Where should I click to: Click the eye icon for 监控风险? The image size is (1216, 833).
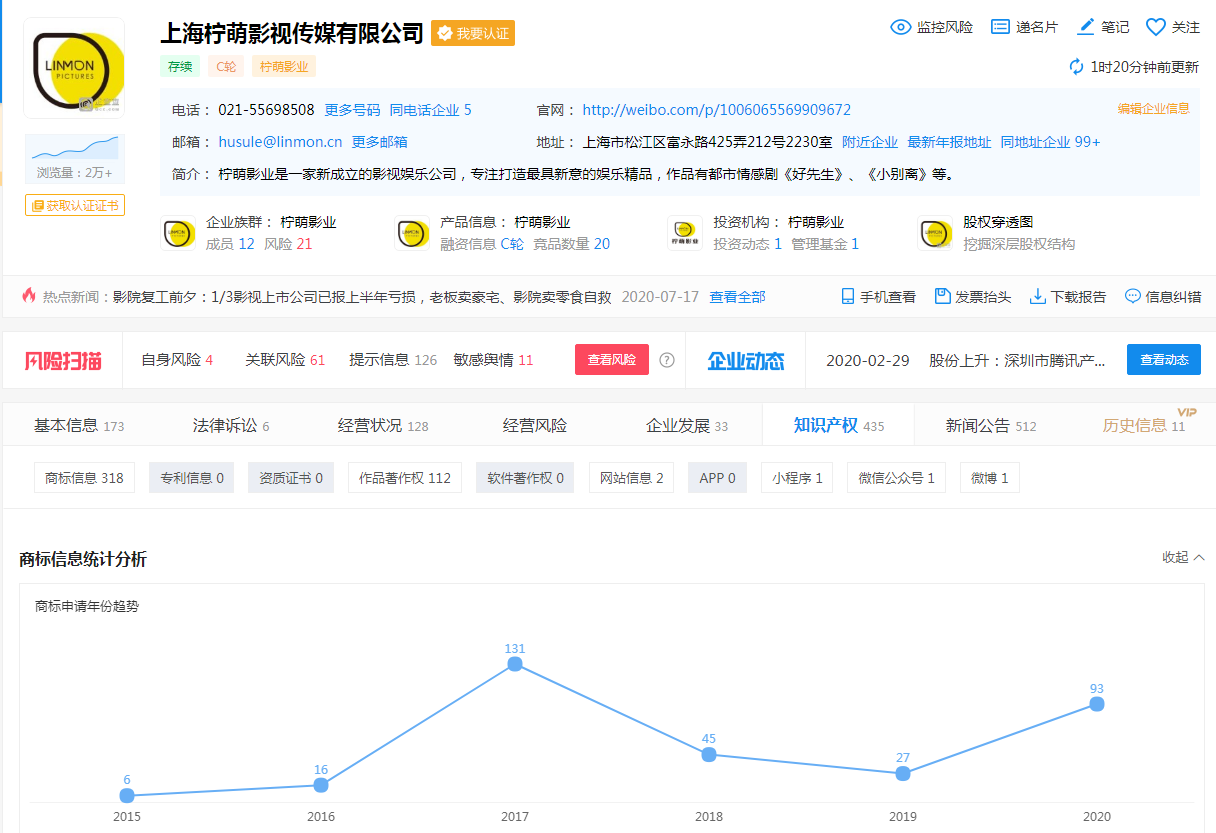coord(900,27)
